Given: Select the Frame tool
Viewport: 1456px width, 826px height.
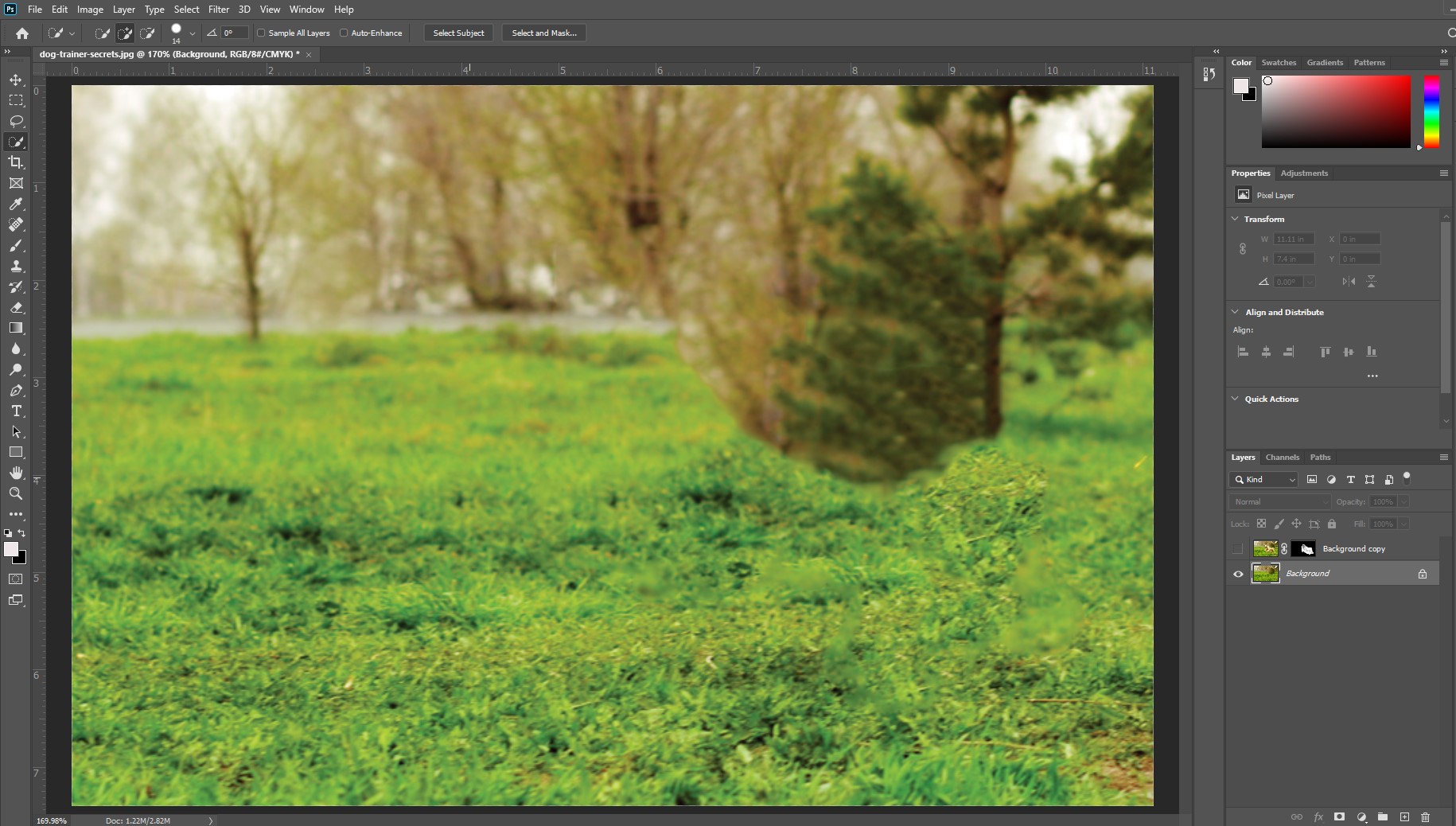Looking at the screenshot, I should [x=16, y=183].
